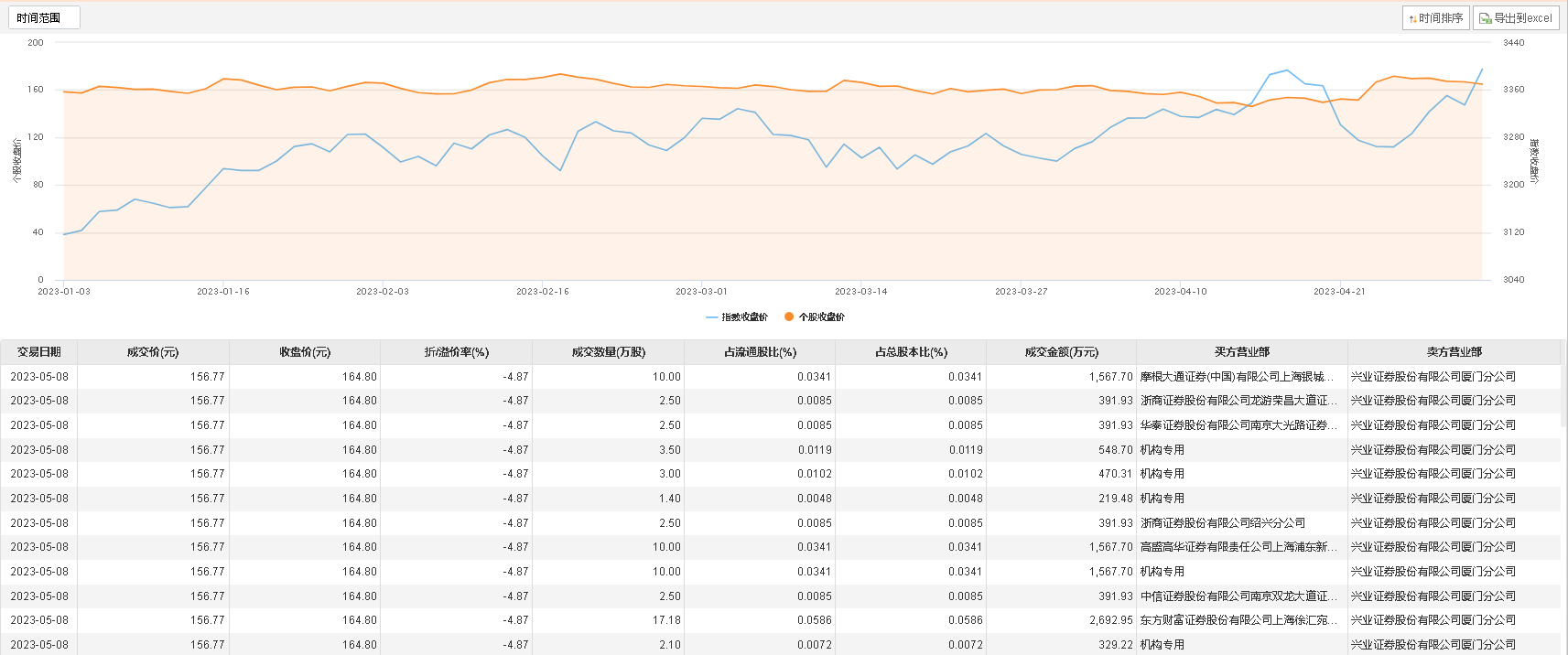Click the 2.10 volume cell
The height and width of the screenshot is (655, 1568).
[608, 645]
